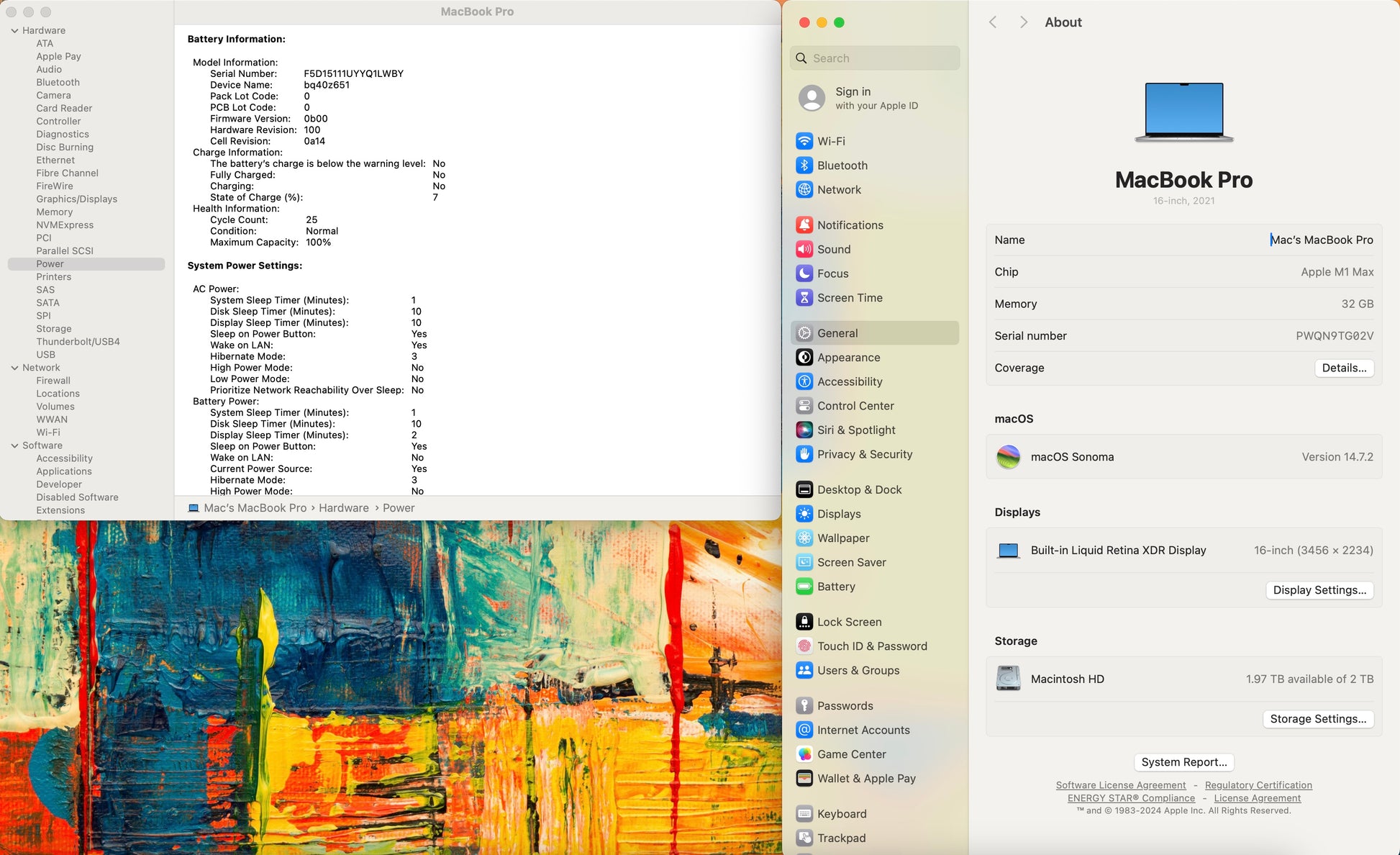Click the Wi-Fi icon in Settings sidebar

[804, 141]
